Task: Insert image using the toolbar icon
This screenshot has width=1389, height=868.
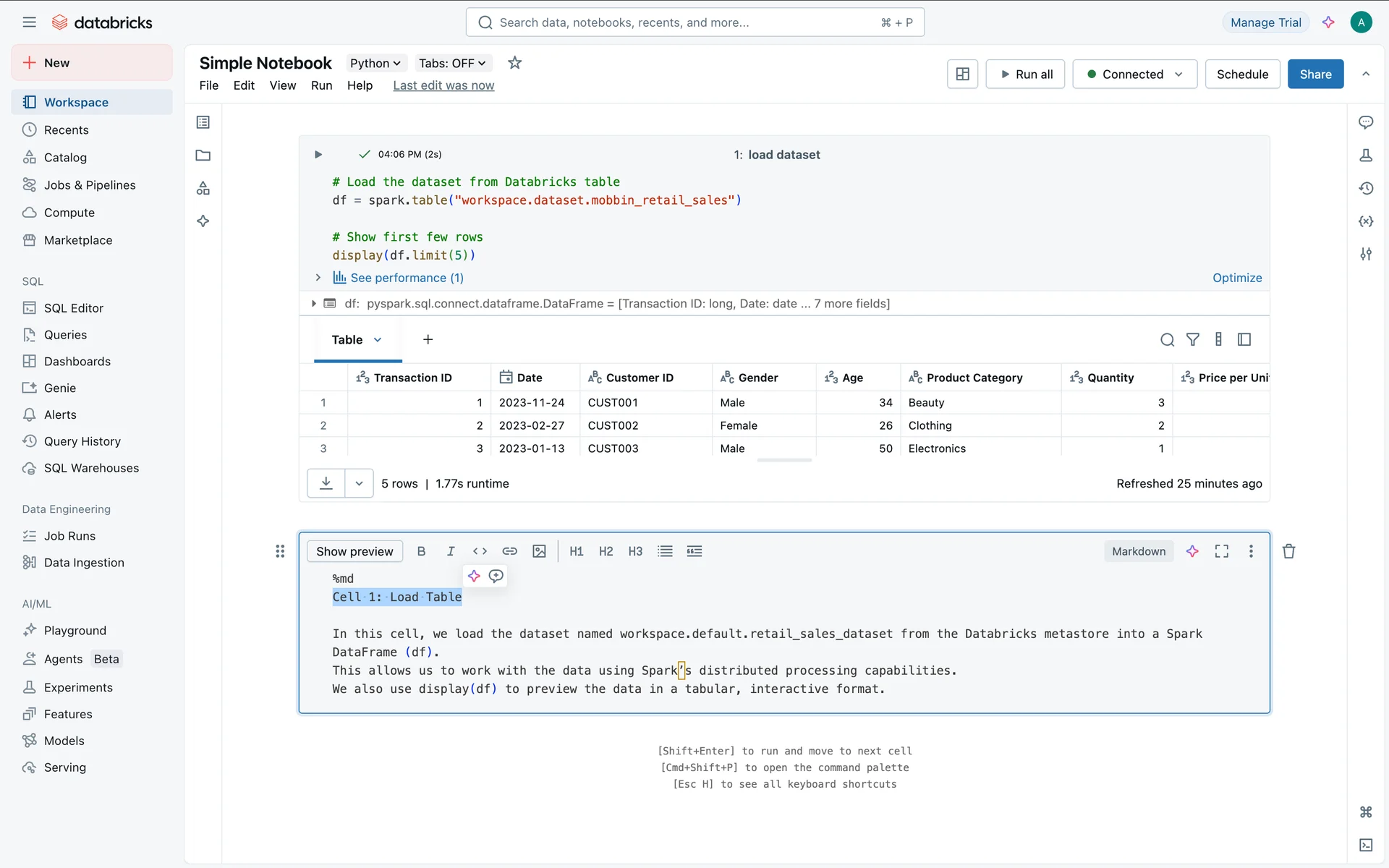Action: point(539,551)
